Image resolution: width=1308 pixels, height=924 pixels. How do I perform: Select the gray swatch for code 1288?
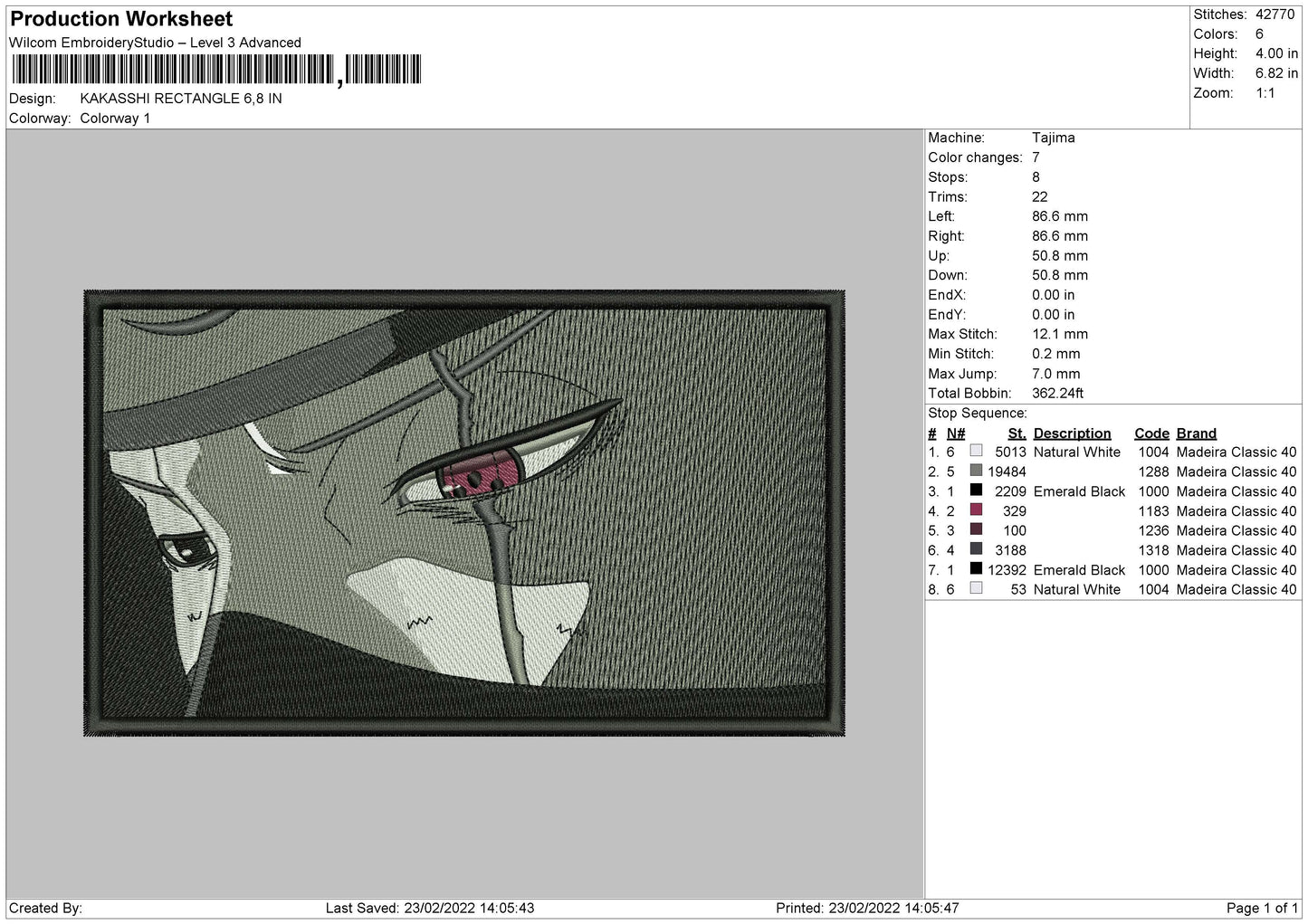click(976, 471)
